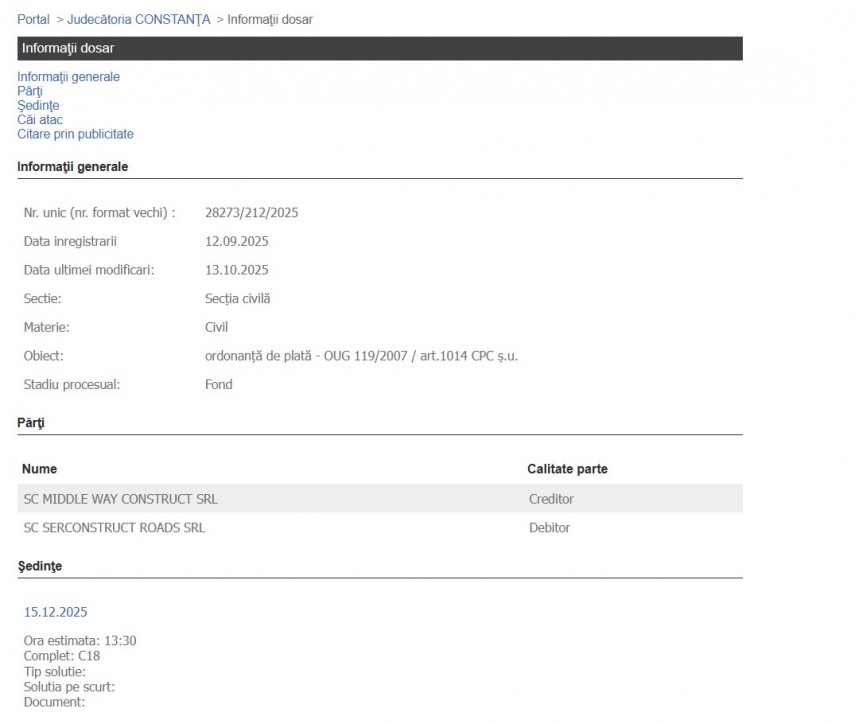Jump to Informații generale anchor link
This screenshot has width=855, height=724.
68,77
